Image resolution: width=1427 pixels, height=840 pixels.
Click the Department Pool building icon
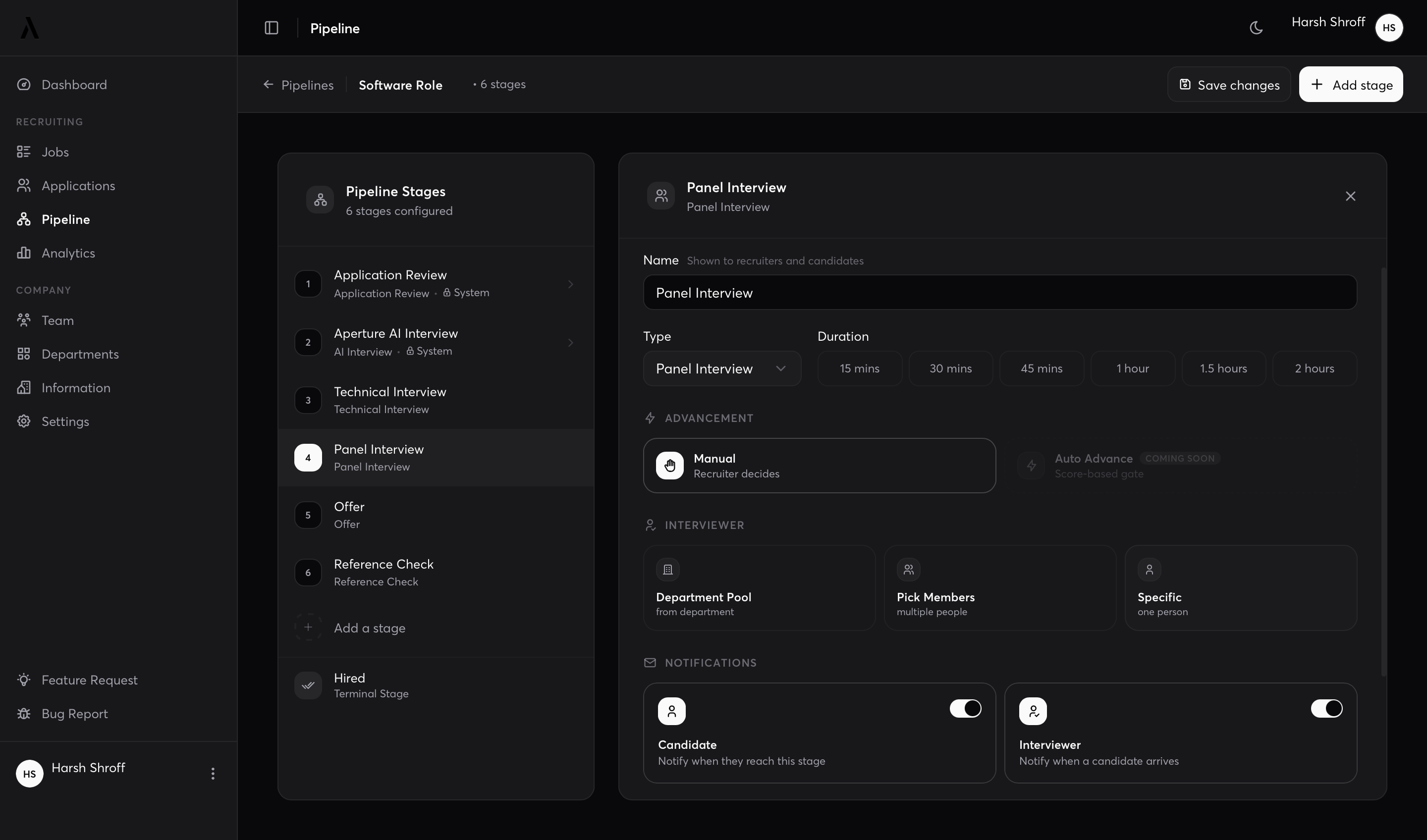point(667,570)
